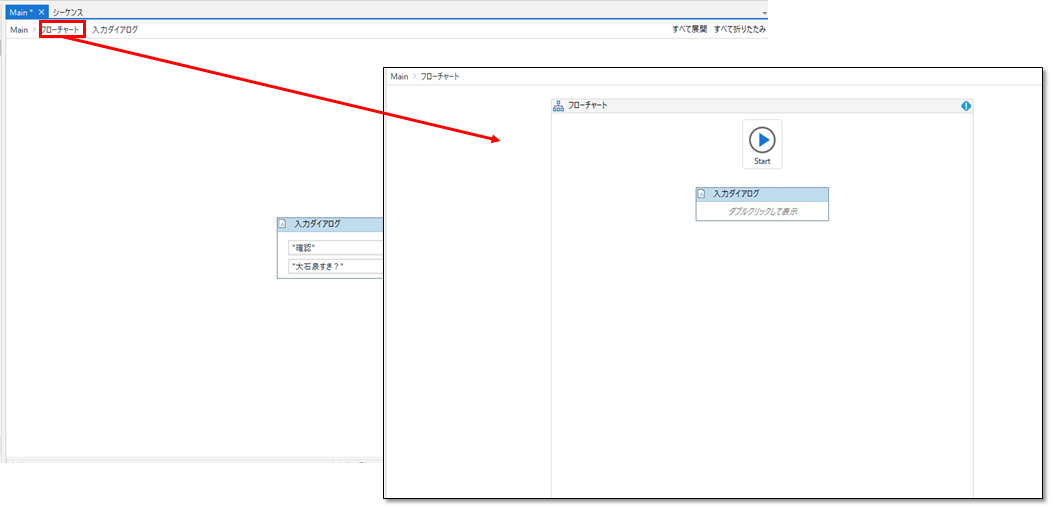Select the Start node

click(762, 144)
